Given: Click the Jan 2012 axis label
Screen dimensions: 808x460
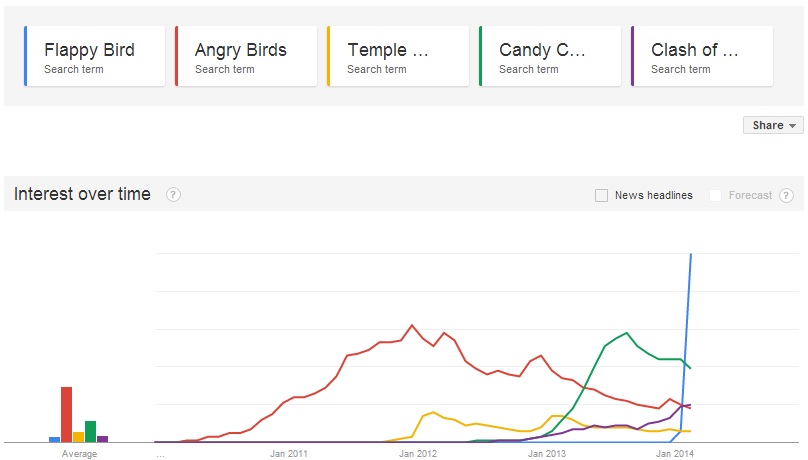Looking at the screenshot, I should (x=418, y=454).
